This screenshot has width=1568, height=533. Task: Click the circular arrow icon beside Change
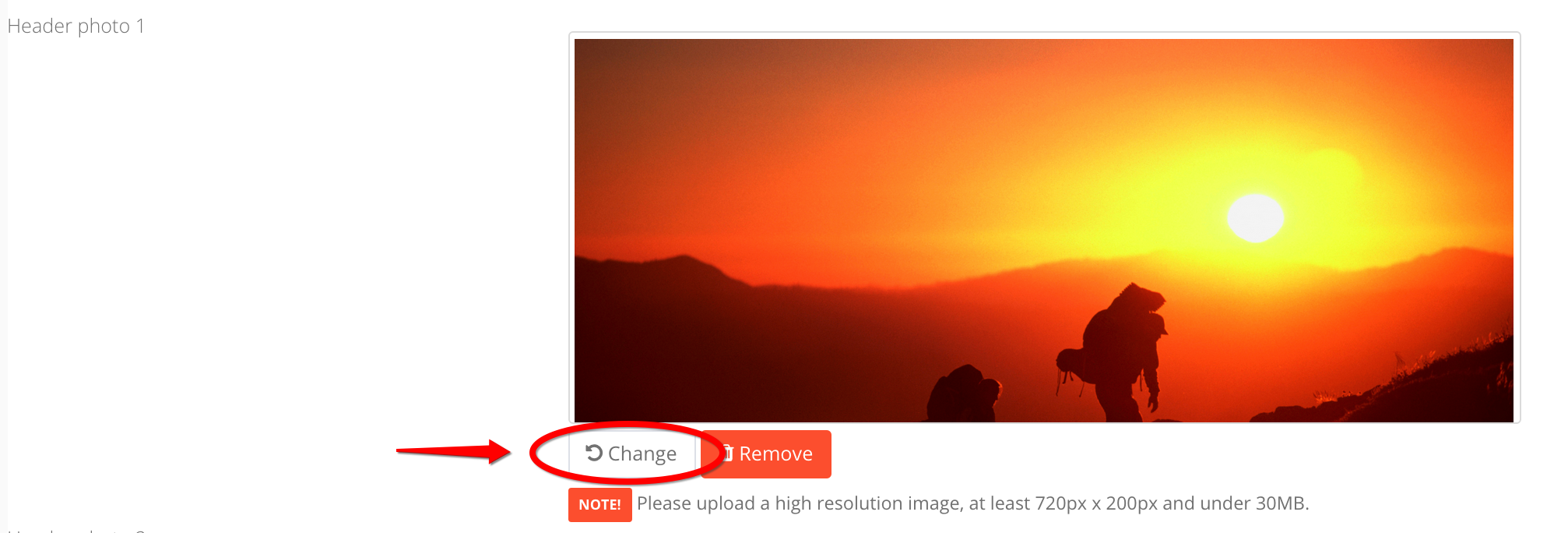point(594,453)
